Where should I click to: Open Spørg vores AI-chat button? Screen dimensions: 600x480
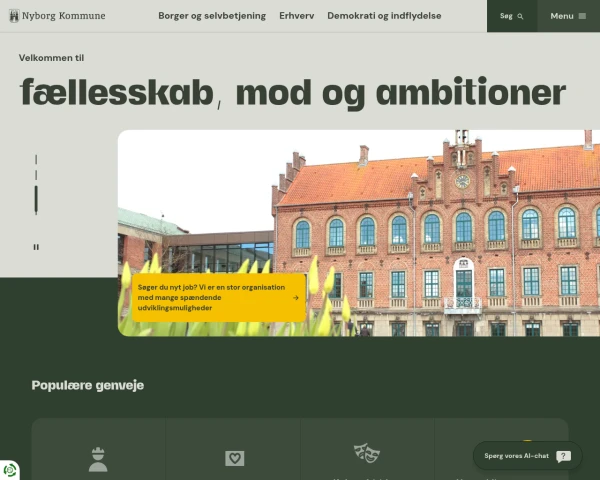pyautogui.click(x=527, y=456)
